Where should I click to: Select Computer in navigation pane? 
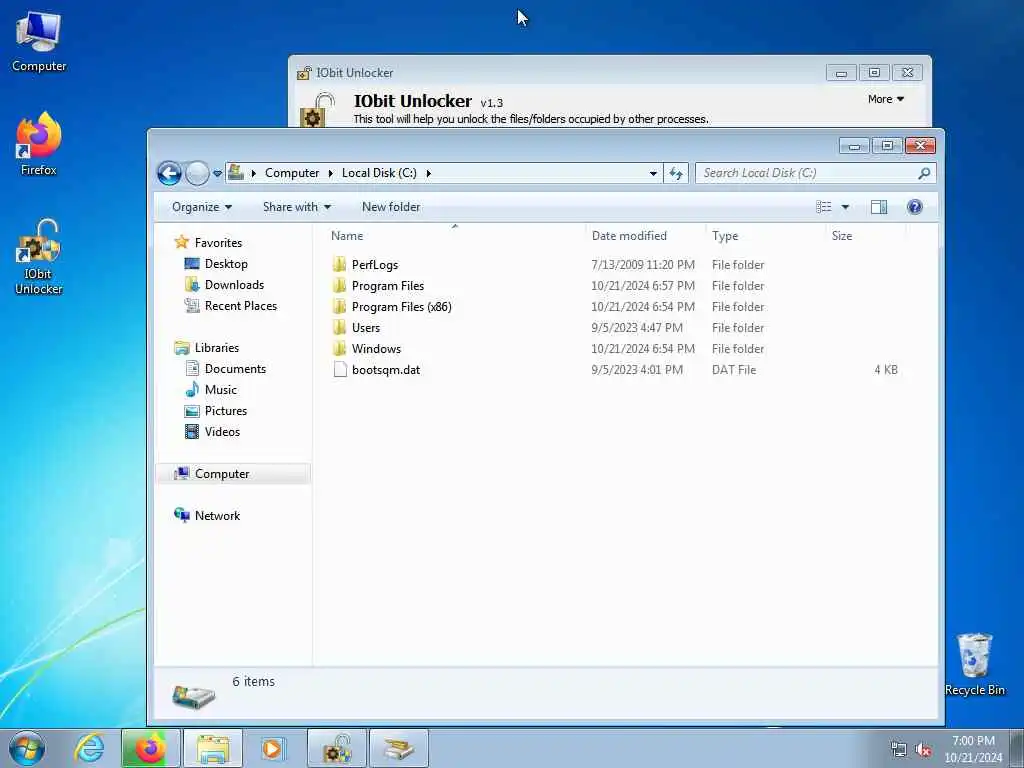(x=222, y=473)
